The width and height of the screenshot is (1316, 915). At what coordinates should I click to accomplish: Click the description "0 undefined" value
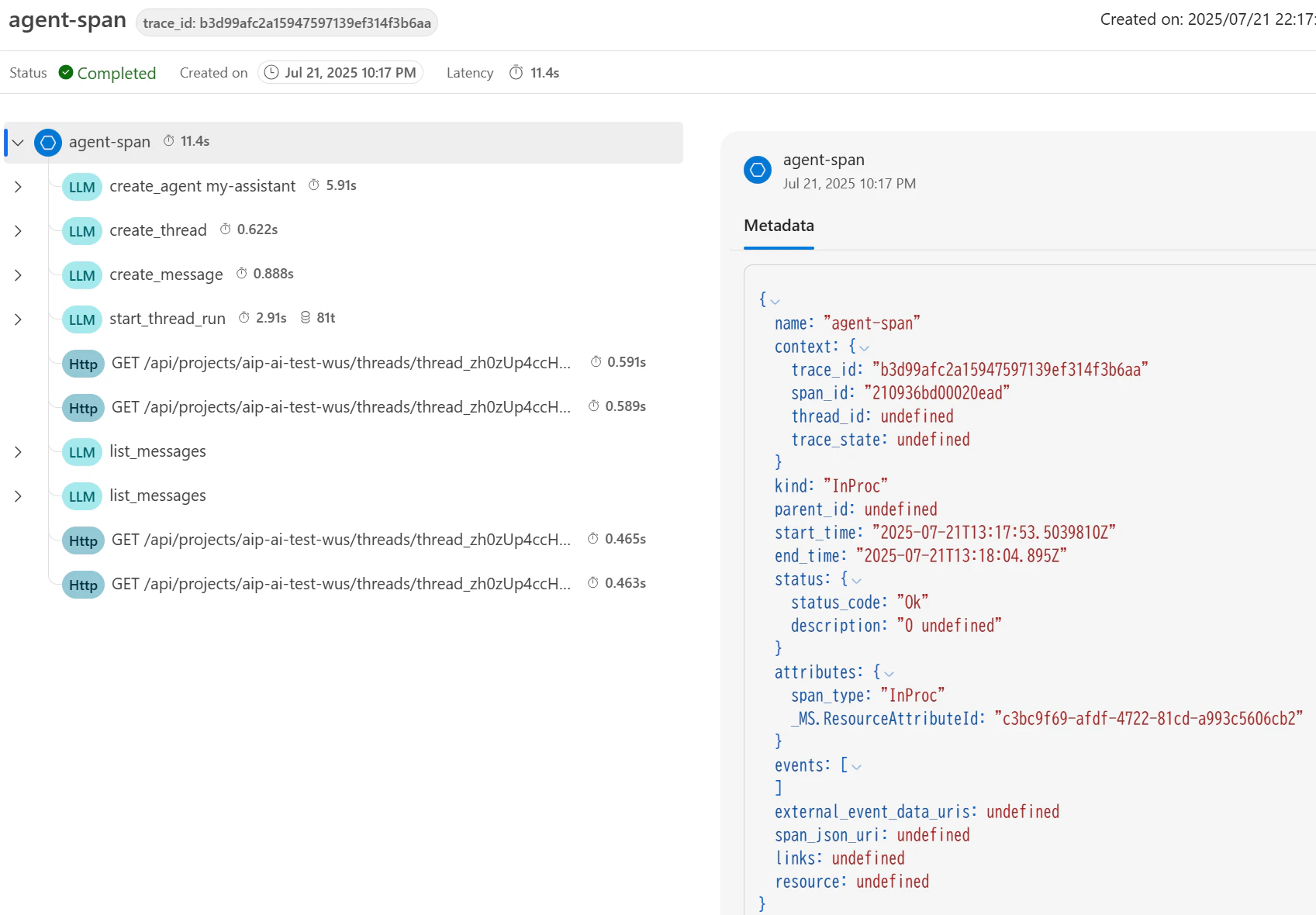[949, 626]
